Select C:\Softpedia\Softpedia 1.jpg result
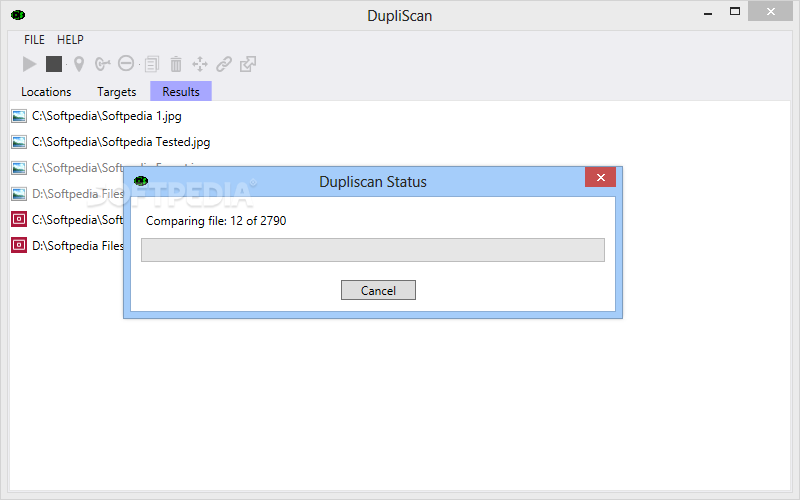 (107, 116)
